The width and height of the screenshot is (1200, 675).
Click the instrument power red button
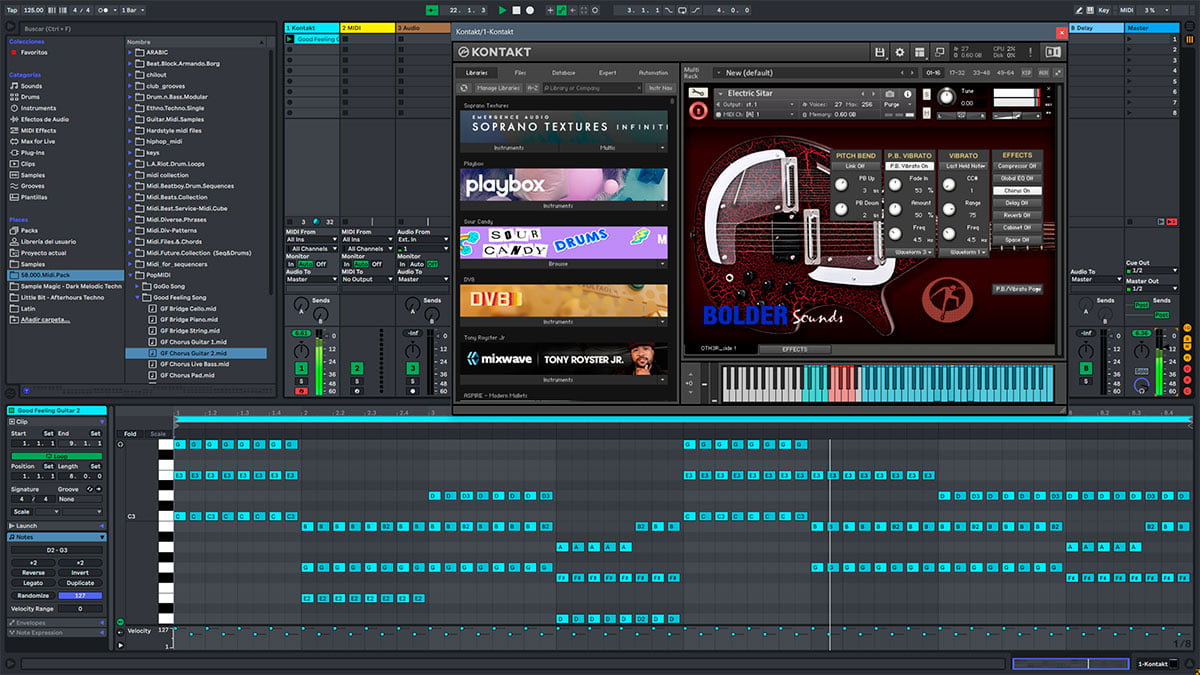[697, 111]
